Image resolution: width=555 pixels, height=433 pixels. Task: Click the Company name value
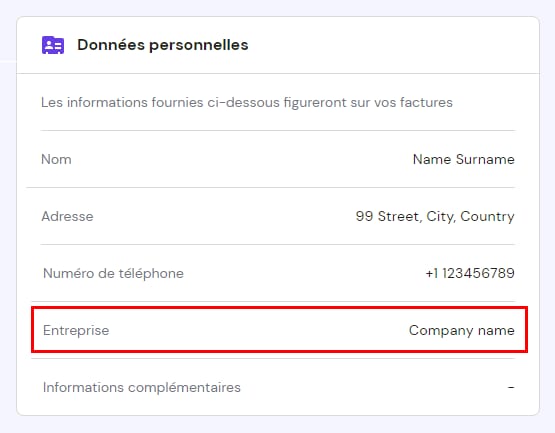coord(462,330)
